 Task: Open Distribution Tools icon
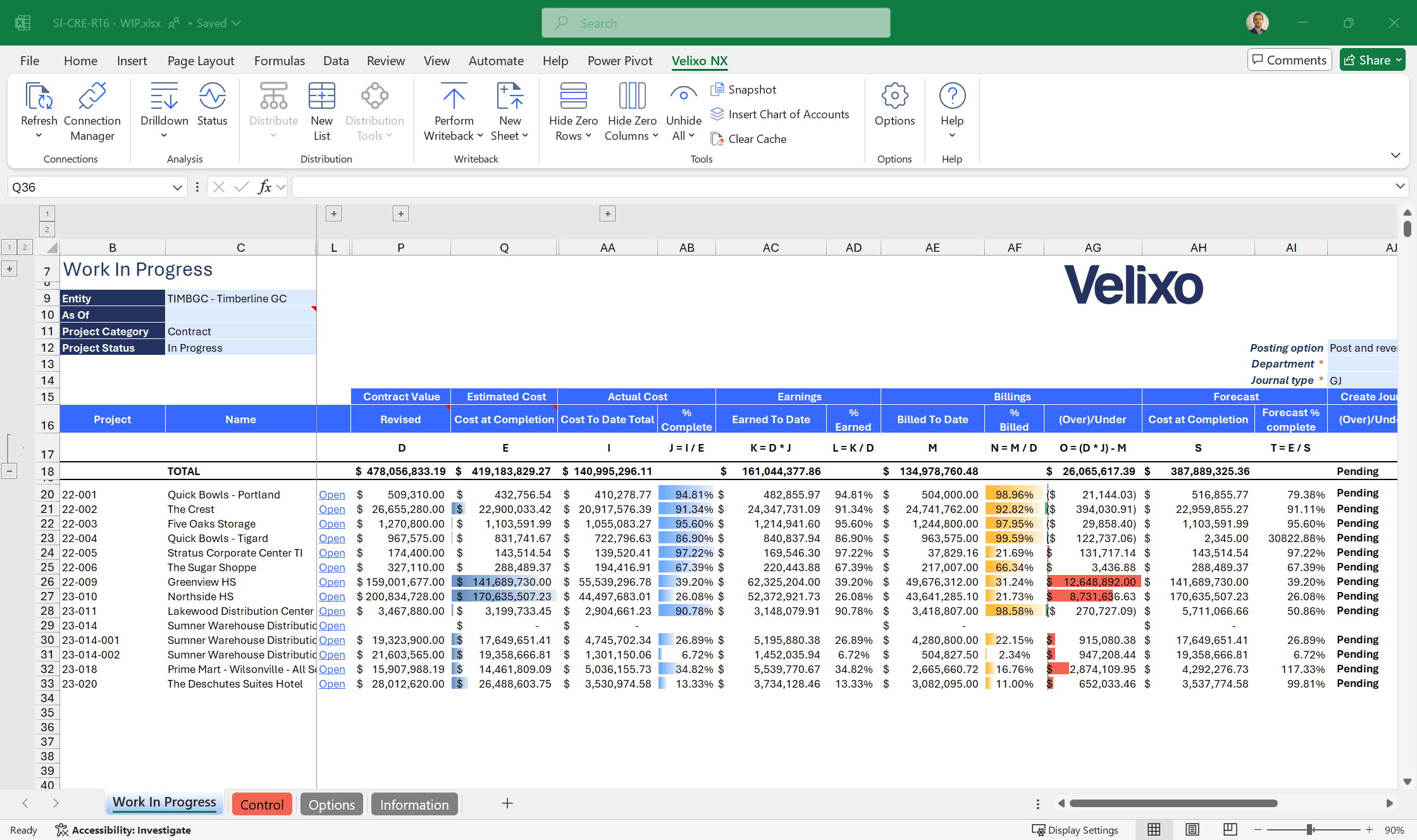[374, 96]
